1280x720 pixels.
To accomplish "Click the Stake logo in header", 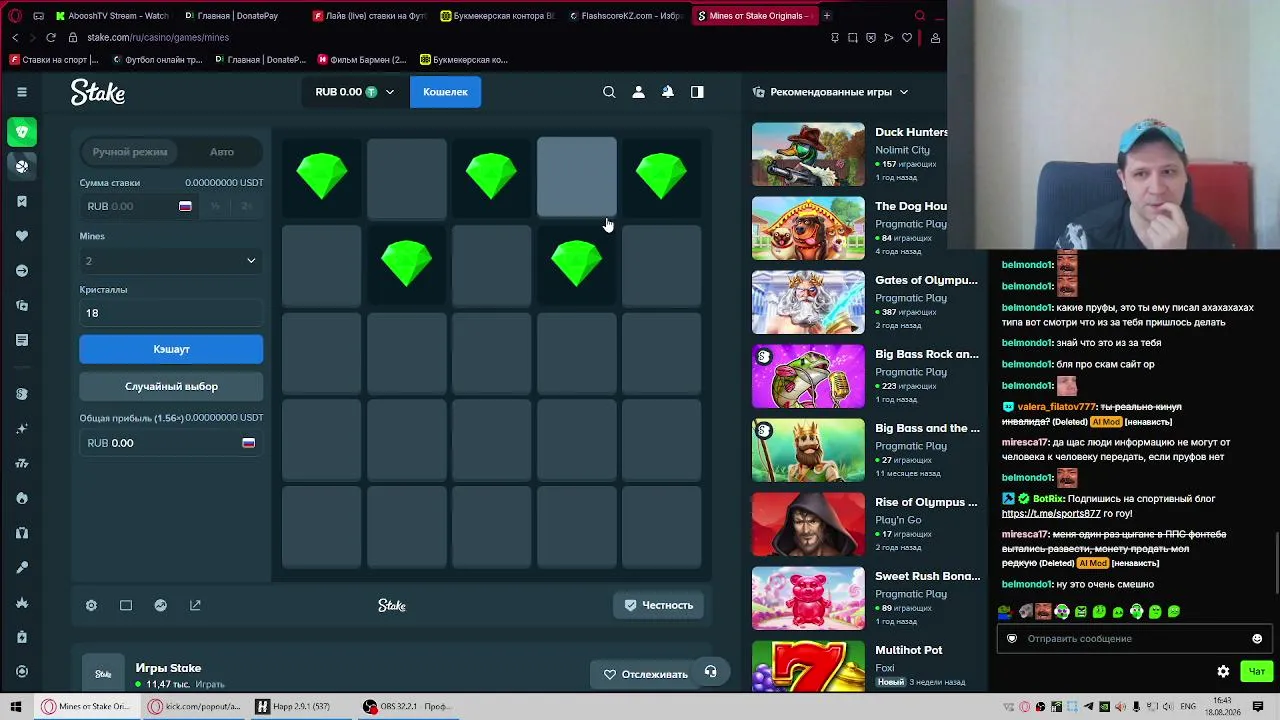I will (x=98, y=92).
